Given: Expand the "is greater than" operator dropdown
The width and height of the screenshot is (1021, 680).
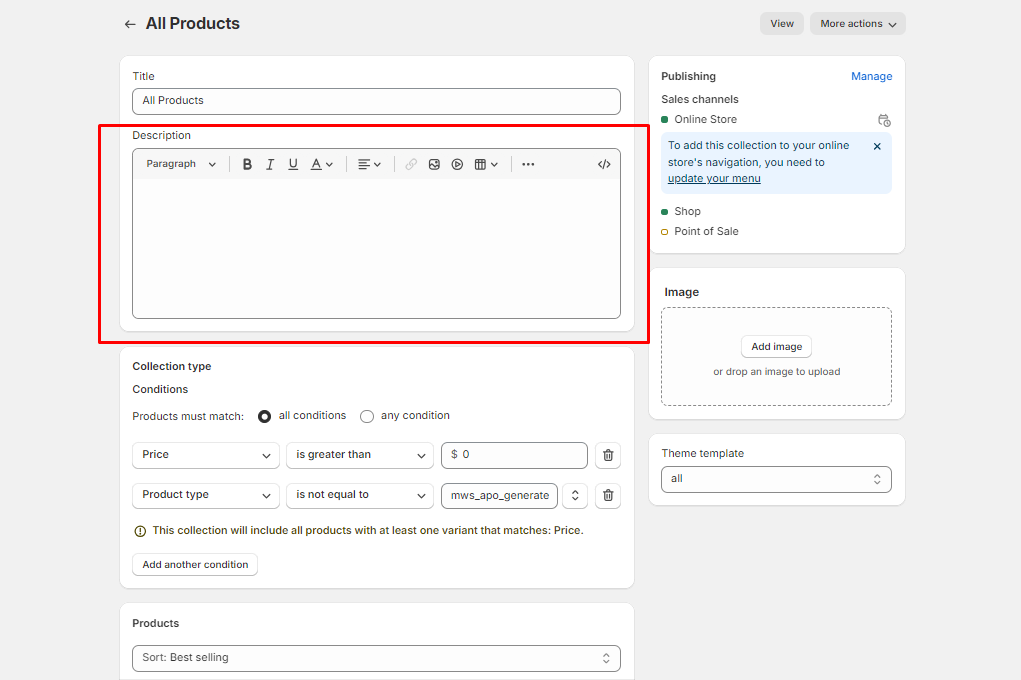Looking at the screenshot, I should [x=359, y=455].
